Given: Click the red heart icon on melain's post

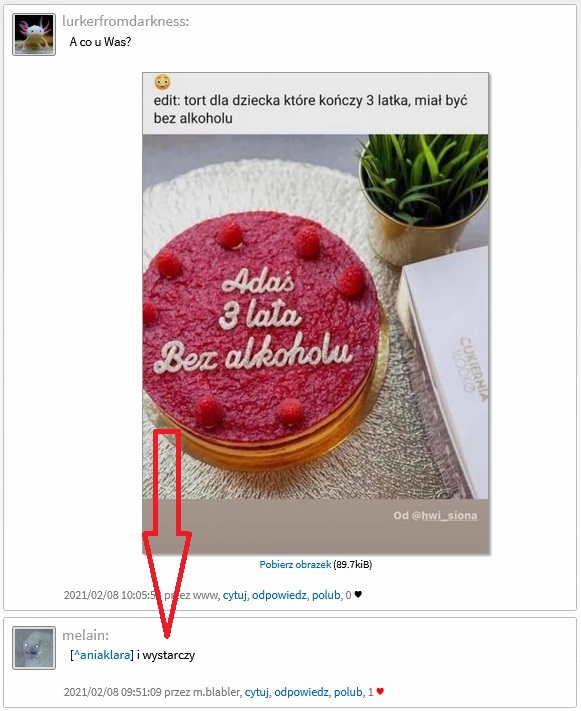Looking at the screenshot, I should (x=380, y=692).
